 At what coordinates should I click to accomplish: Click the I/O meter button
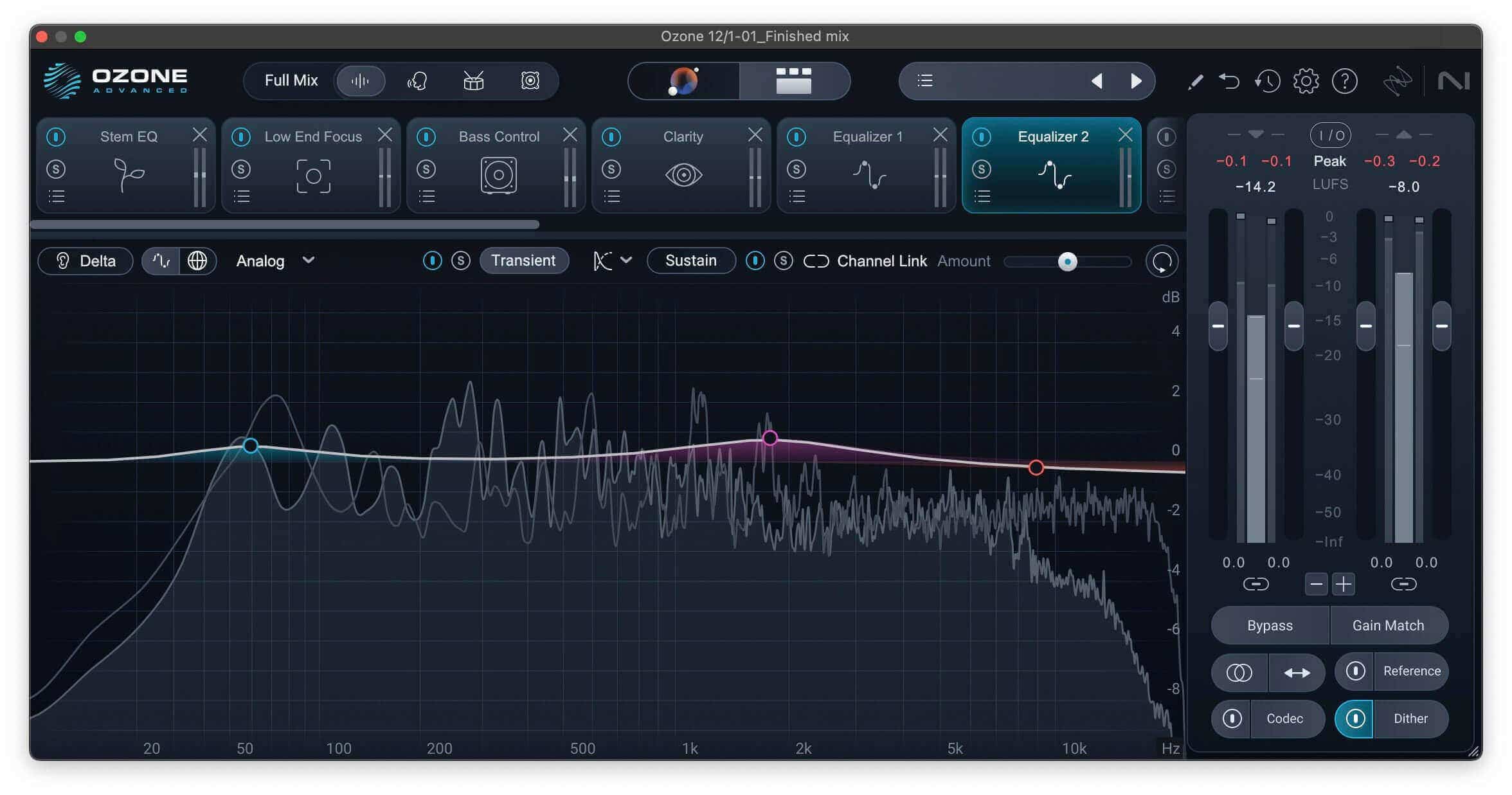click(1330, 135)
